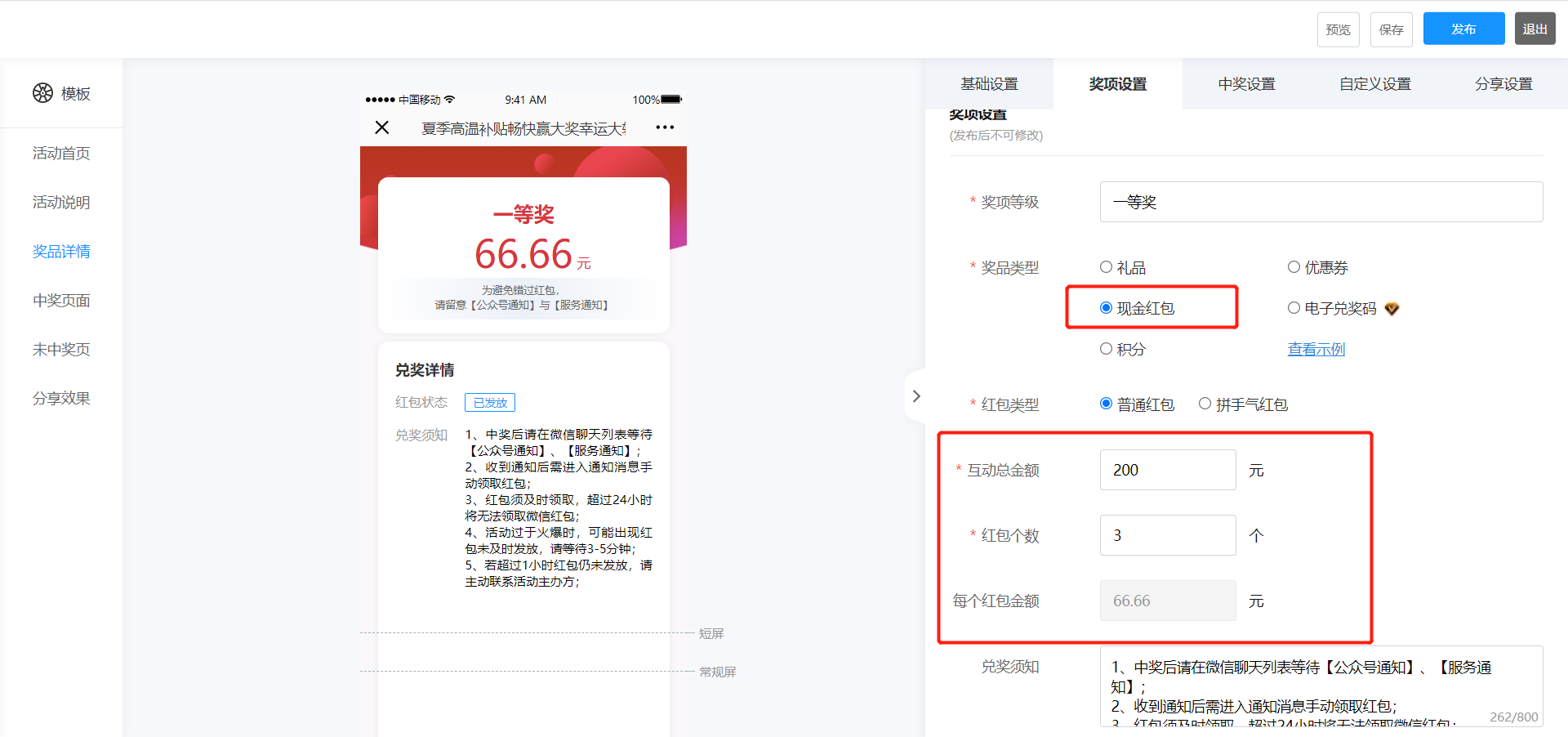Open the 中奖设置 tab
The image size is (1568, 737).
pyautogui.click(x=1246, y=84)
